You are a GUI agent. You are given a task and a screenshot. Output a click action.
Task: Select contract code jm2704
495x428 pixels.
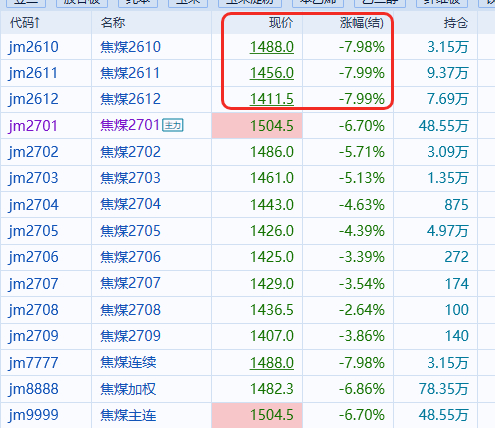33,204
